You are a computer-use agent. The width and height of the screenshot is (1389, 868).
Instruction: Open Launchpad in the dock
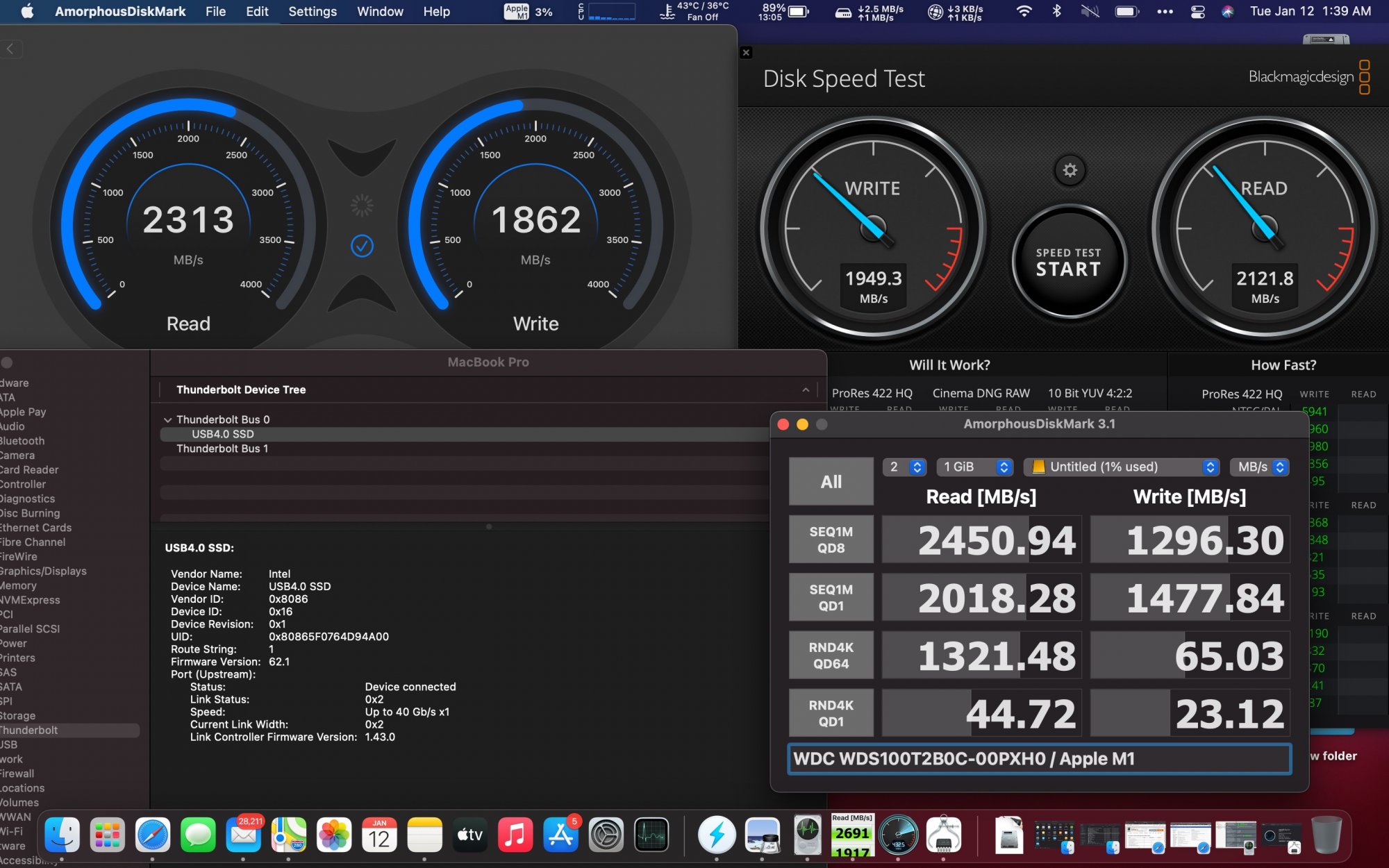(107, 835)
